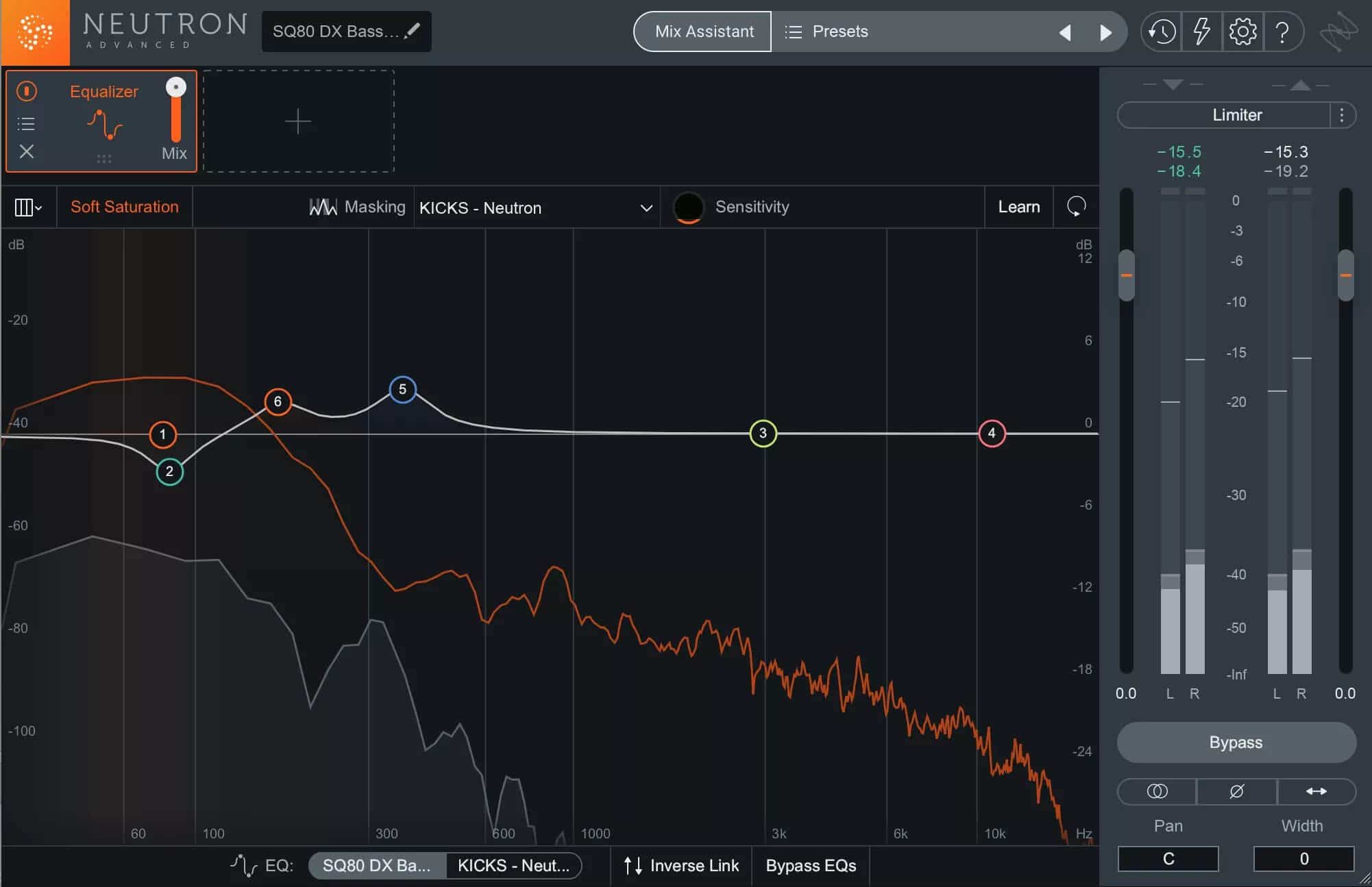The width and height of the screenshot is (1372, 887).
Task: Open the History (undo clock) icon
Action: click(1162, 32)
